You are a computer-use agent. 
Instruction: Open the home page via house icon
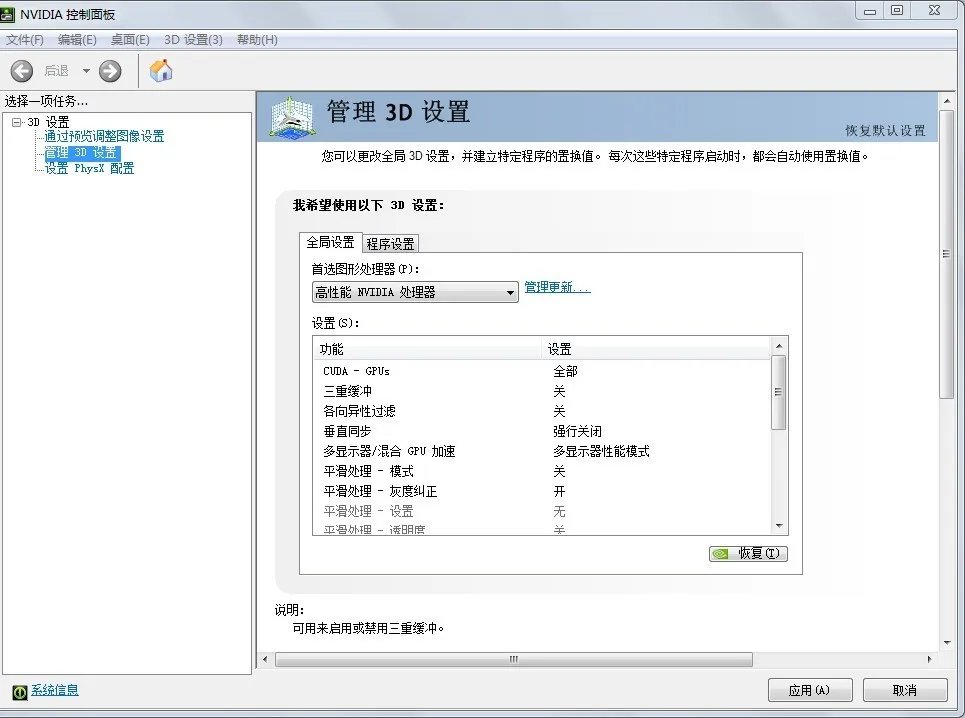coord(159,71)
